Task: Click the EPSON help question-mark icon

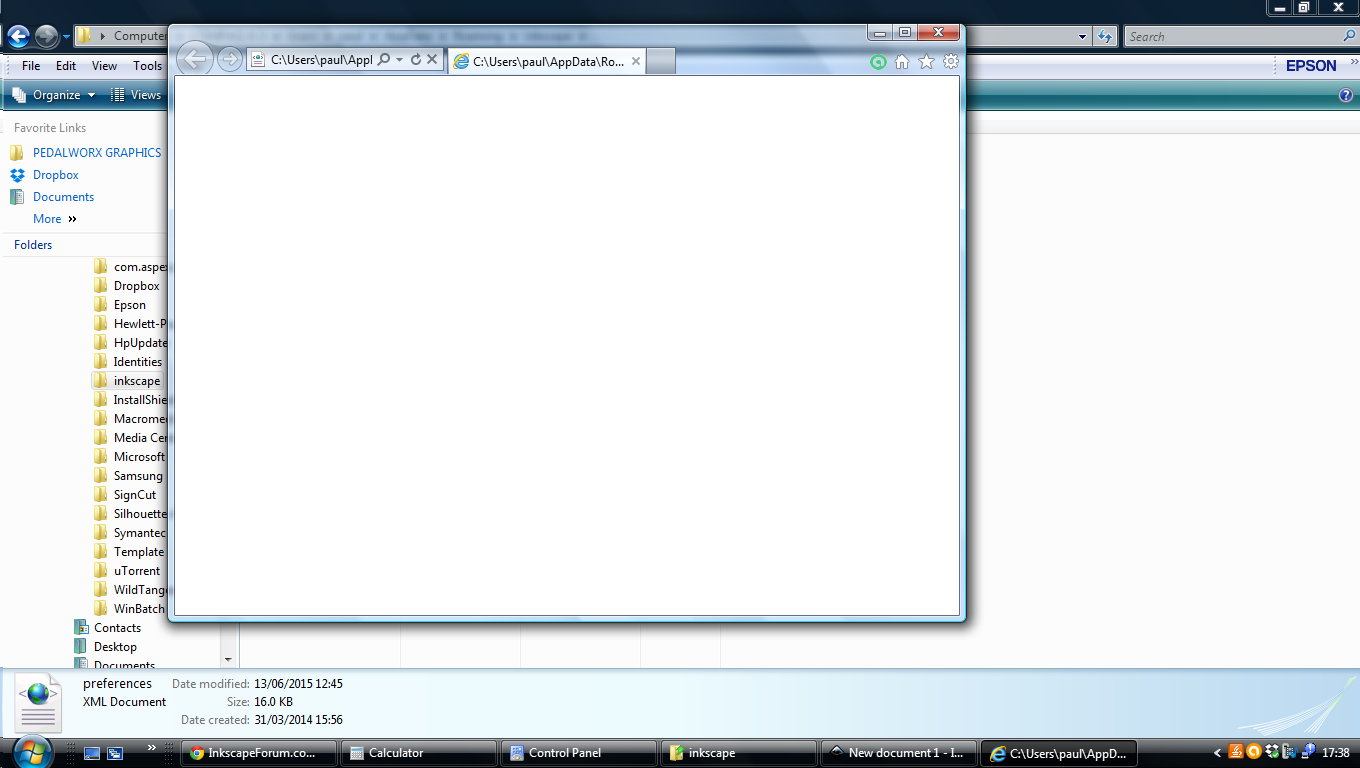Action: click(1344, 97)
